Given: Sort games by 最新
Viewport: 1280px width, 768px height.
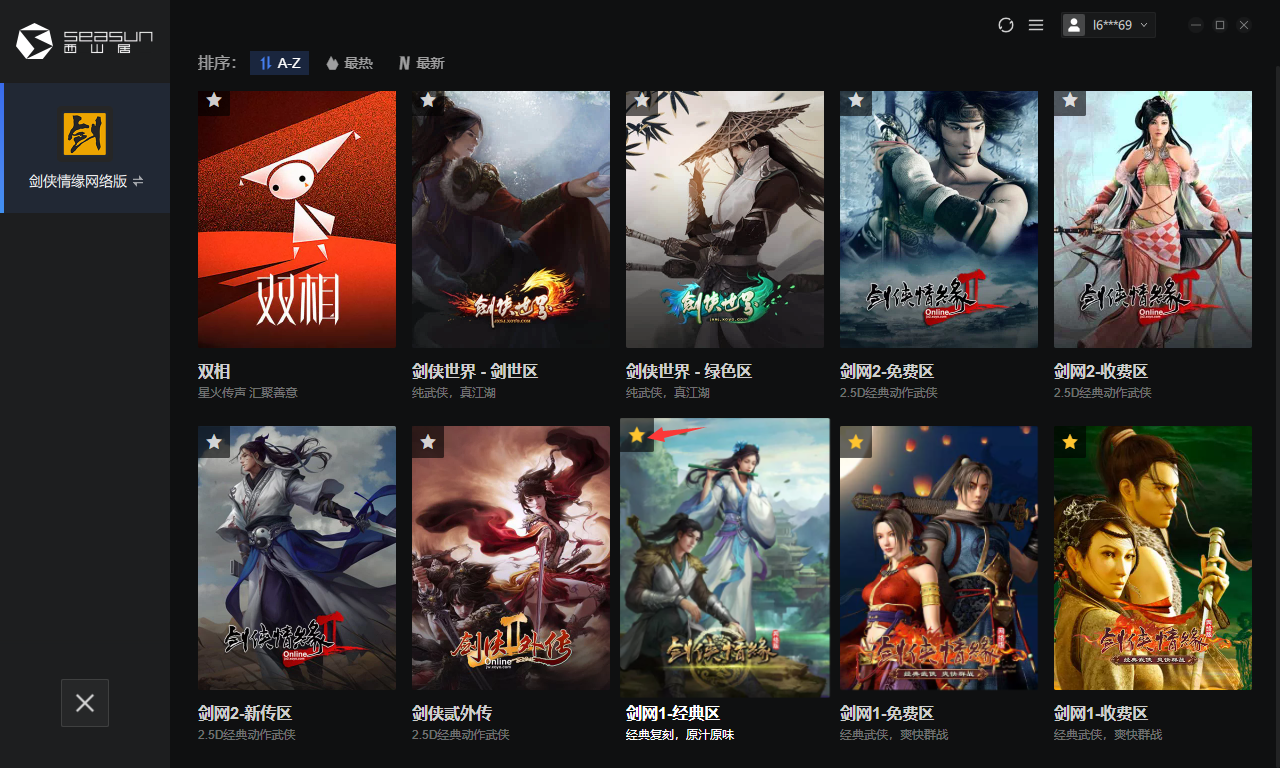Looking at the screenshot, I should (x=421, y=63).
